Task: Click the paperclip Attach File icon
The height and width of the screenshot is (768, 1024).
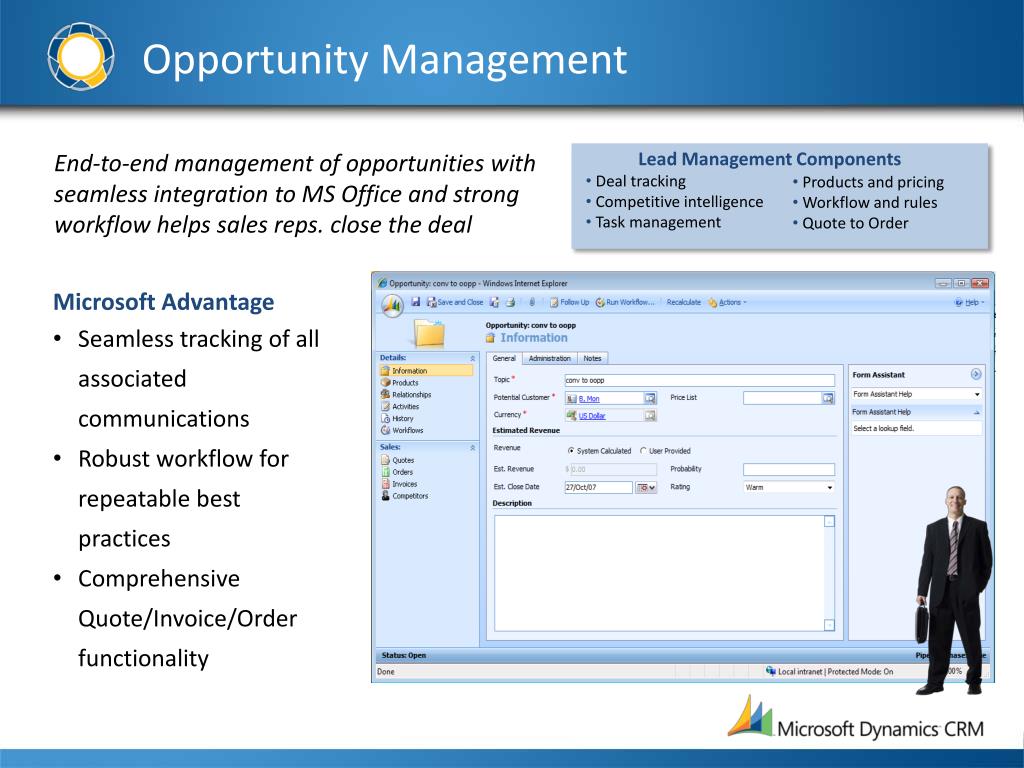Action: pyautogui.click(x=532, y=302)
